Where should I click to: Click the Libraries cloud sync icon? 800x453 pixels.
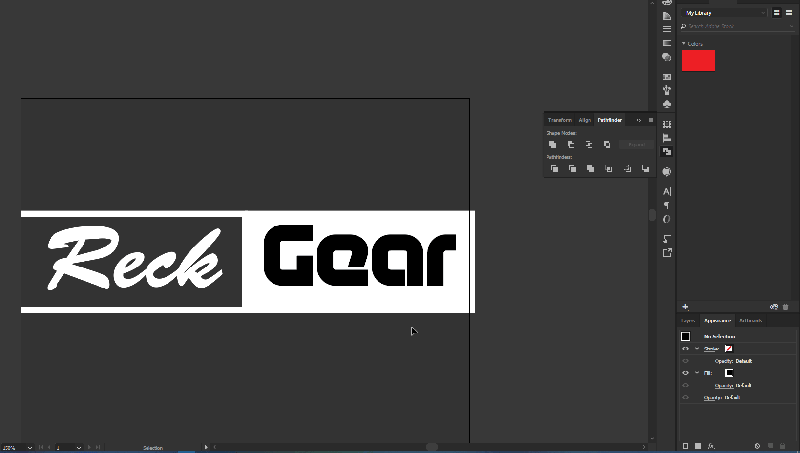click(x=774, y=307)
